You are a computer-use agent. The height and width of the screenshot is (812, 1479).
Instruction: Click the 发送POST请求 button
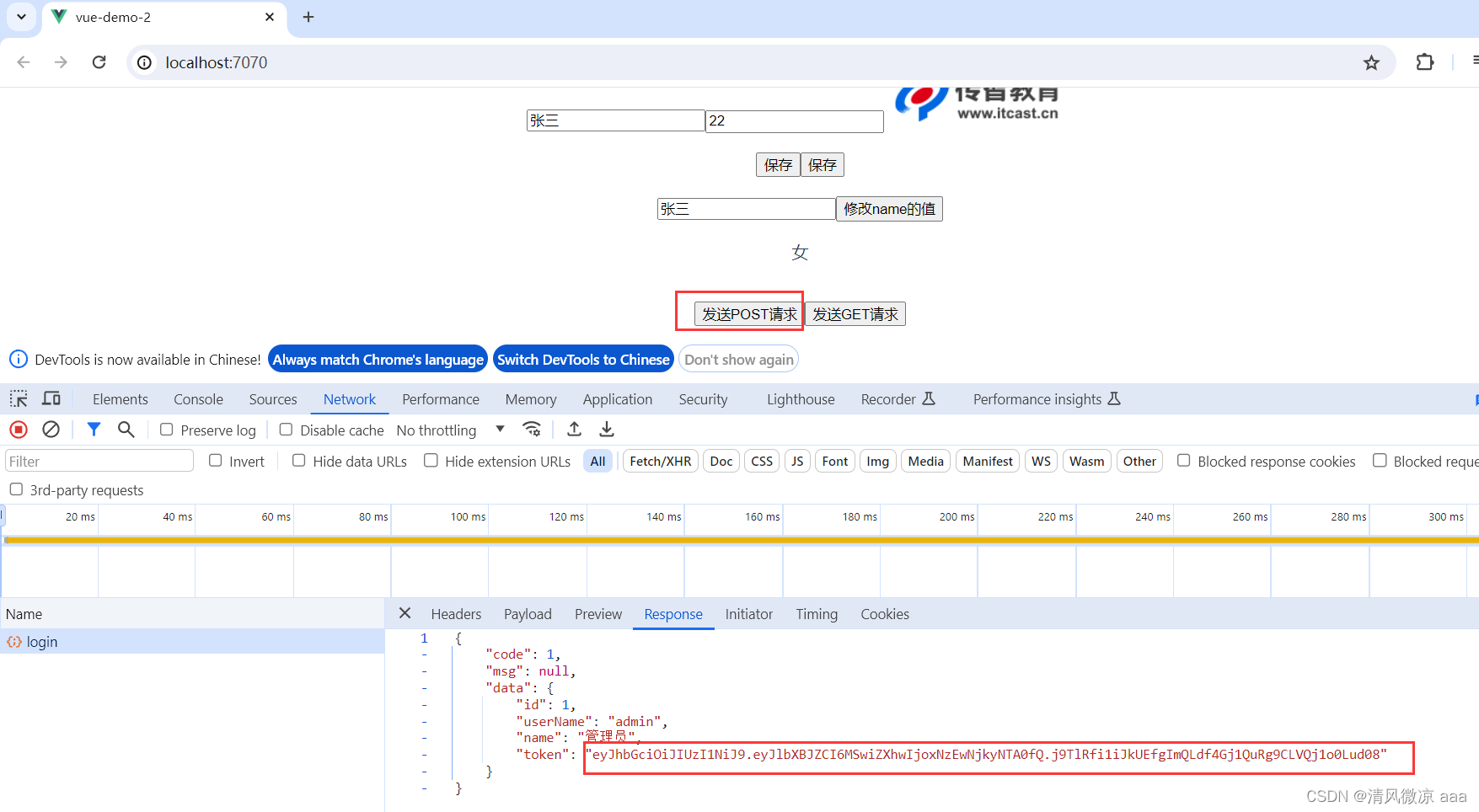(x=749, y=314)
